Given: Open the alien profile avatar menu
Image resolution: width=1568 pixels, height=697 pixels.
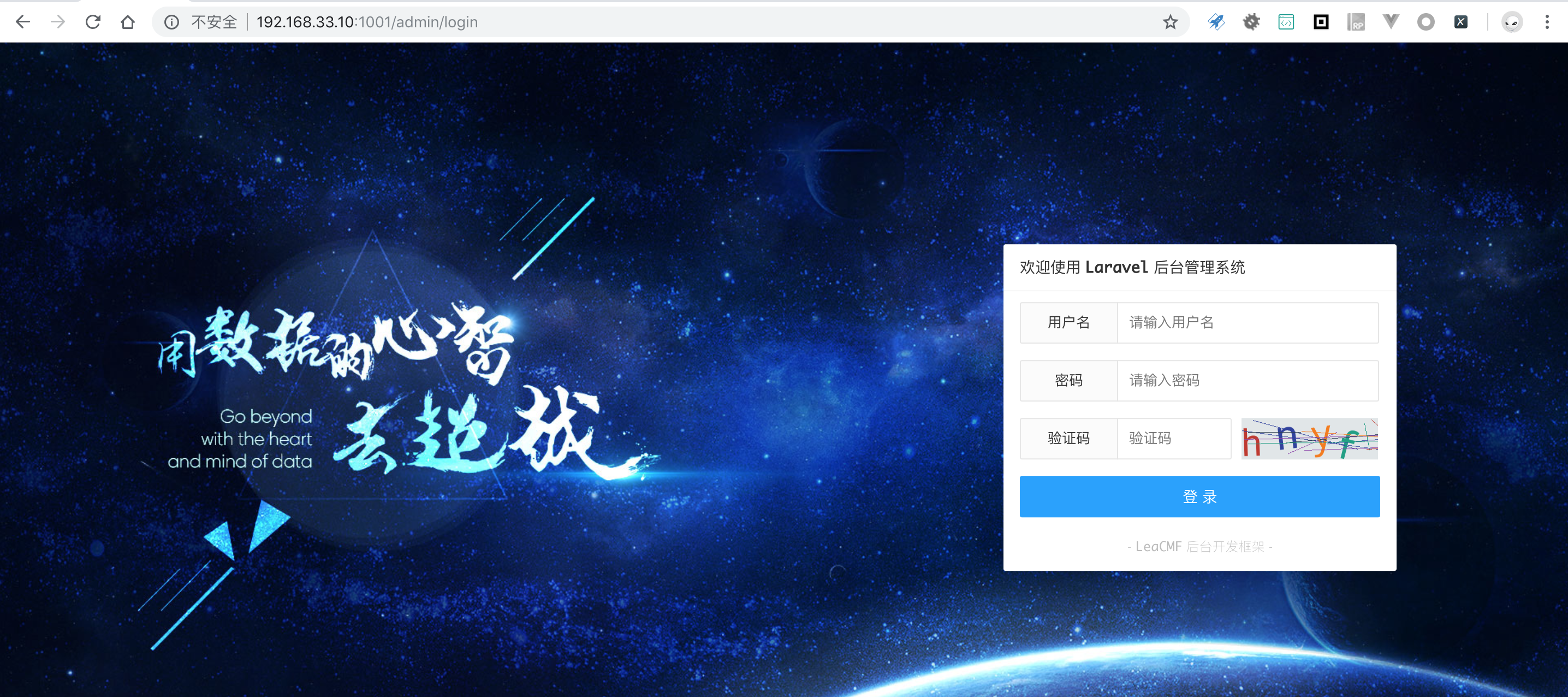Looking at the screenshot, I should 1512,22.
